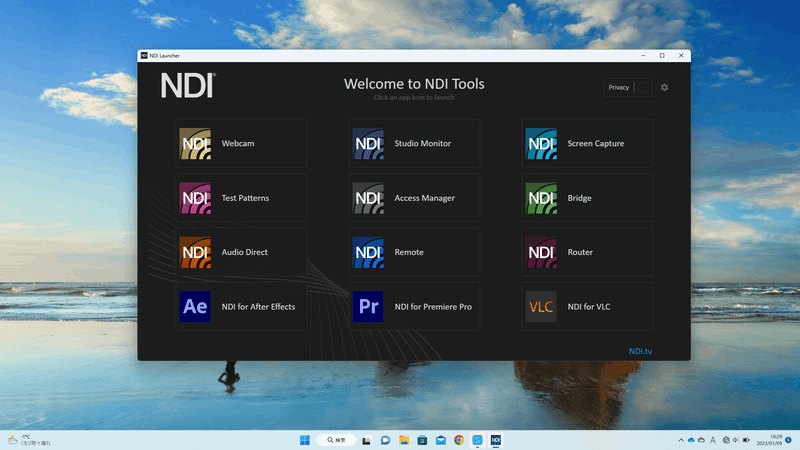The height and width of the screenshot is (450, 800).
Task: Click the large NDI logo
Action: (x=188, y=85)
